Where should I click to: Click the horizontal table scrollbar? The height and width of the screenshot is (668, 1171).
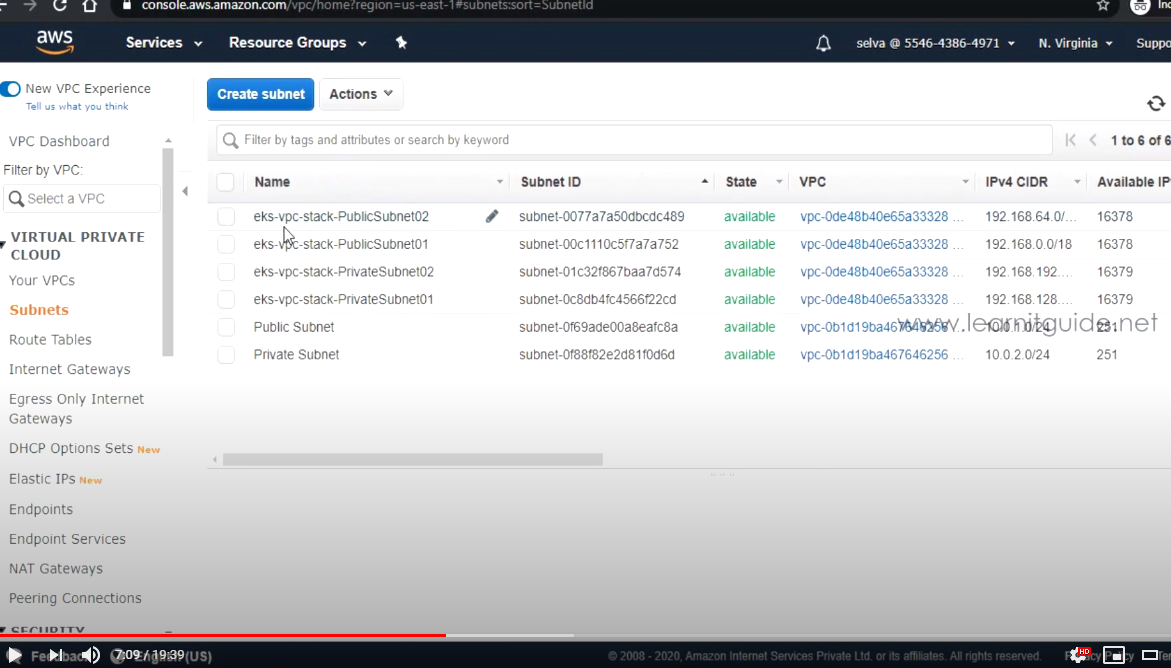[412, 460]
